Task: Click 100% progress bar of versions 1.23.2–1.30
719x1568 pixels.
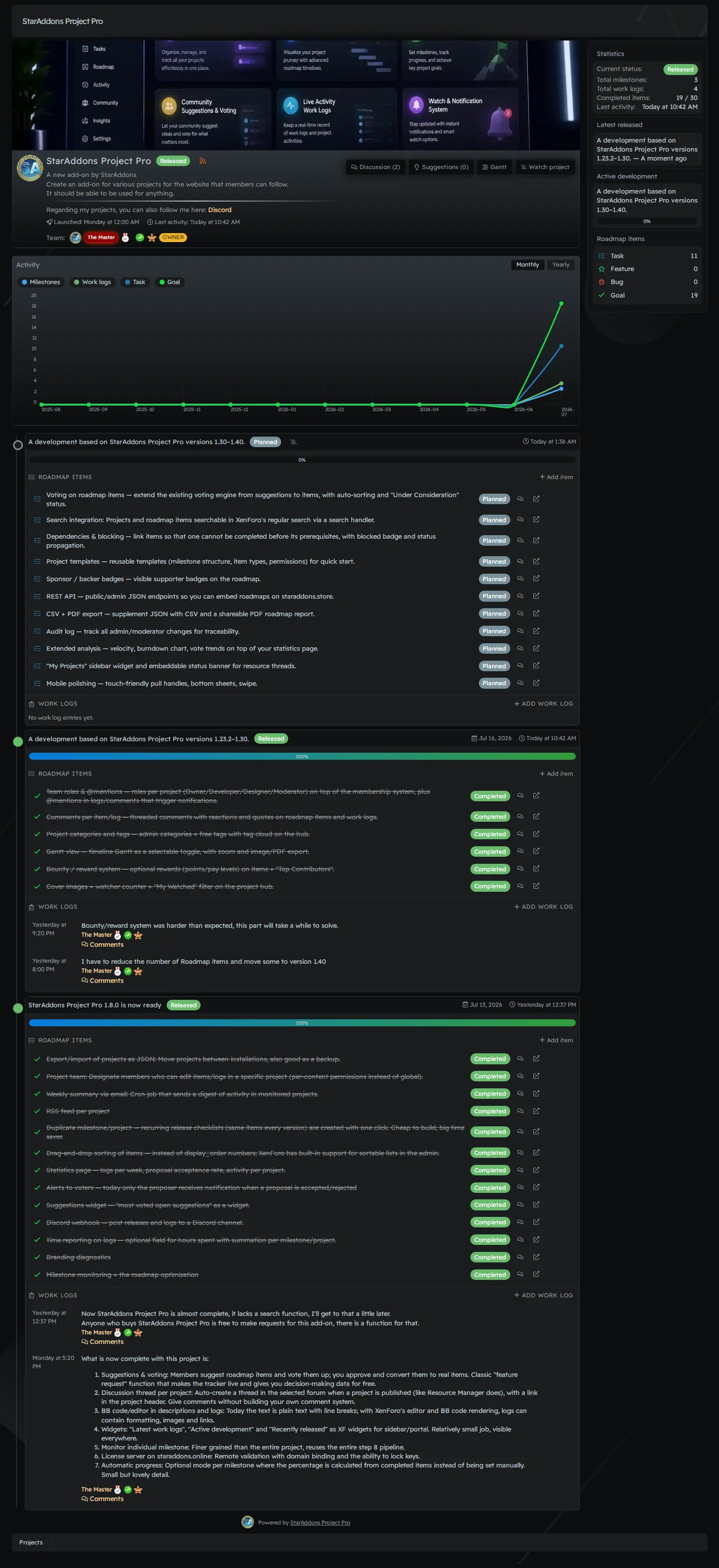Action: click(x=302, y=757)
